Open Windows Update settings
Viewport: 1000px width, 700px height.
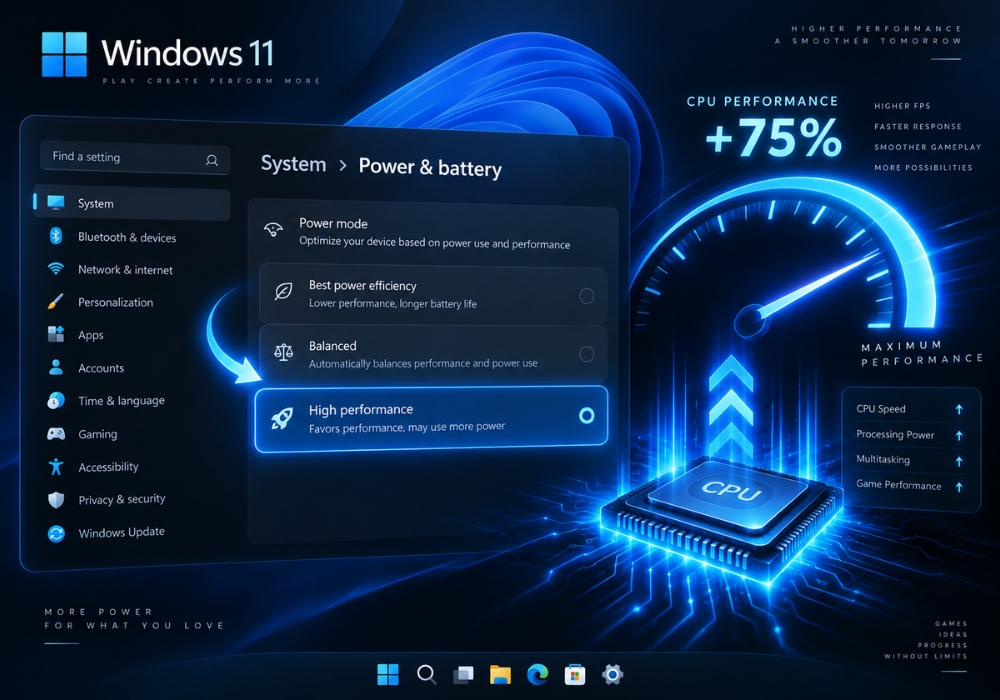[x=132, y=533]
